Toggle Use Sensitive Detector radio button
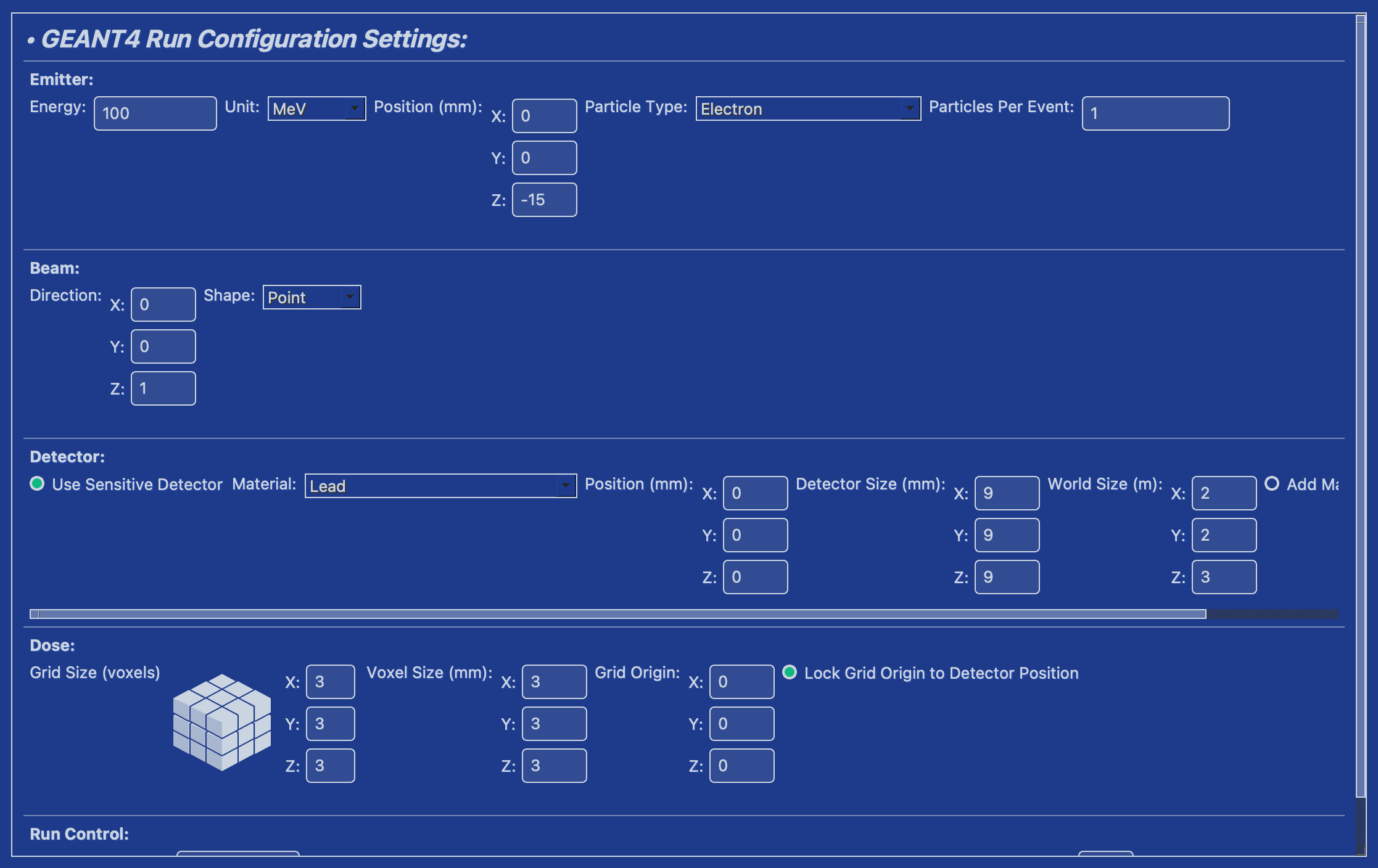 [x=37, y=484]
